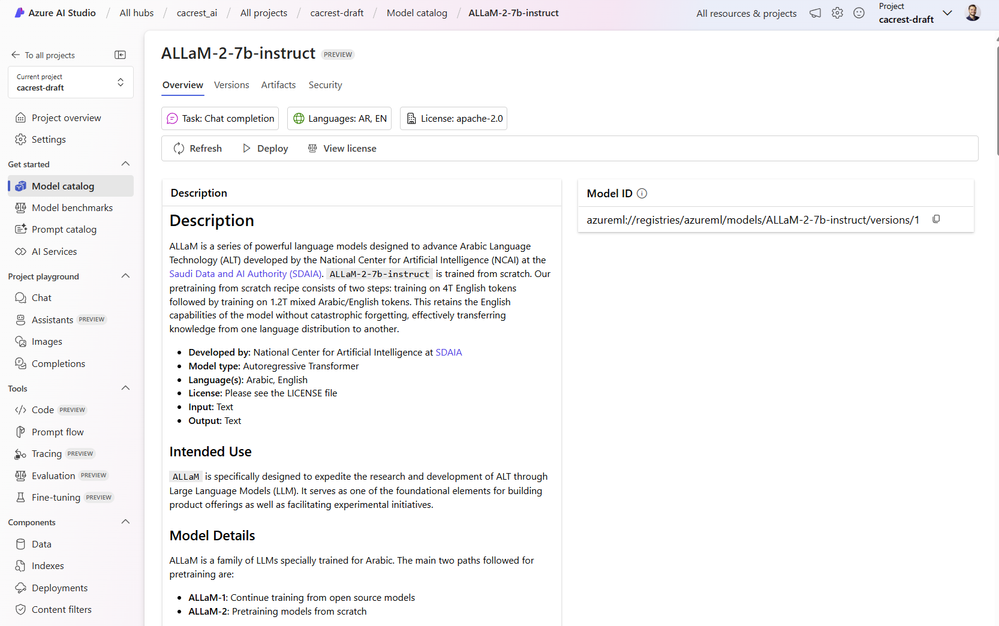This screenshot has width=999, height=626.
Task: Go to cacrest_ai breadcrumb
Action: pyautogui.click(x=197, y=13)
